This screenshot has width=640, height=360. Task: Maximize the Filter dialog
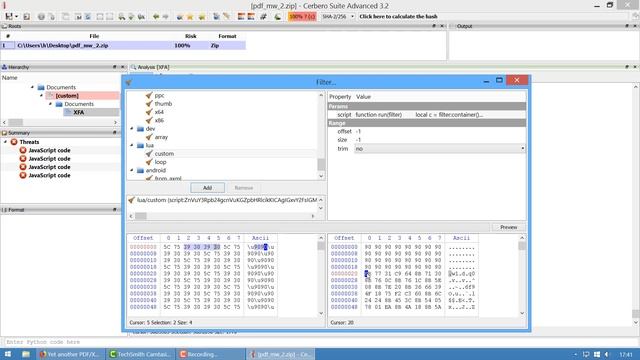pos(499,80)
